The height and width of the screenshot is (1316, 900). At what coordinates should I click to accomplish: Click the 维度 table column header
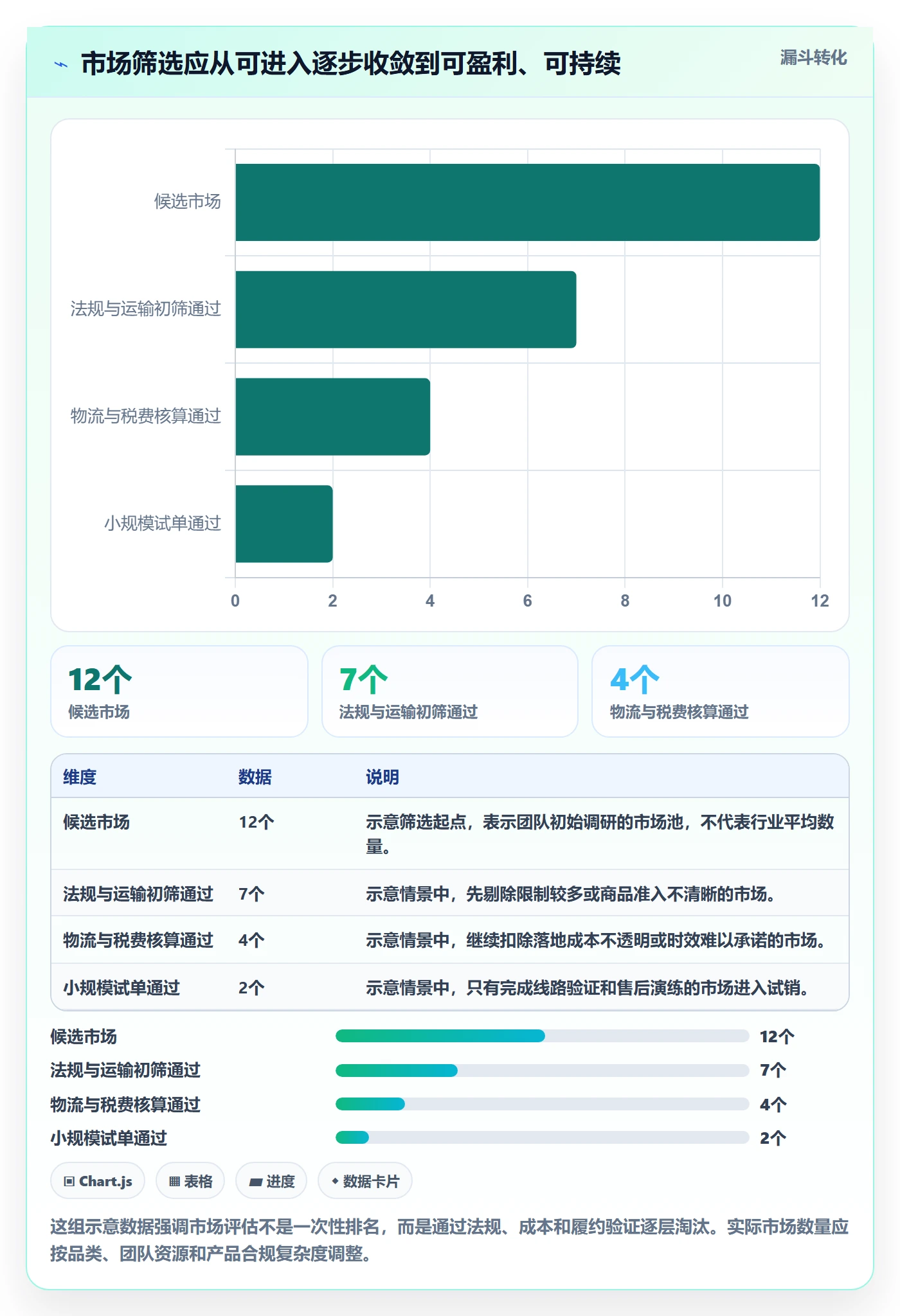click(80, 777)
